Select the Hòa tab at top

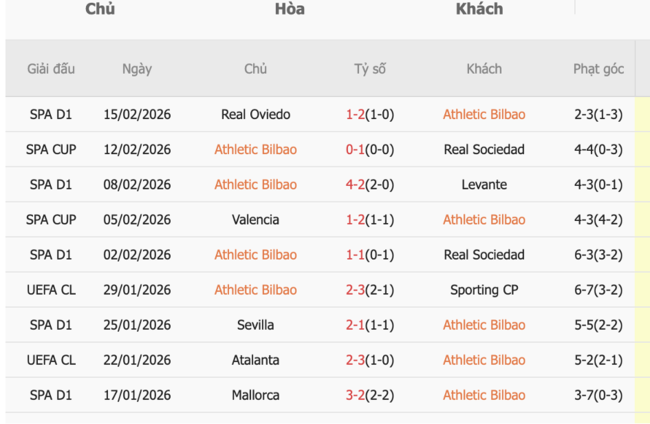(290, 9)
